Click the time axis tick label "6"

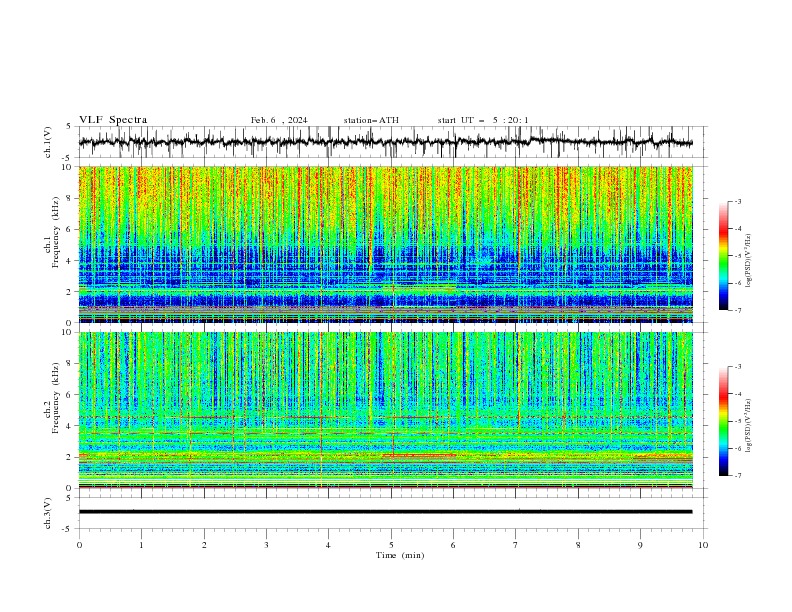[453, 545]
